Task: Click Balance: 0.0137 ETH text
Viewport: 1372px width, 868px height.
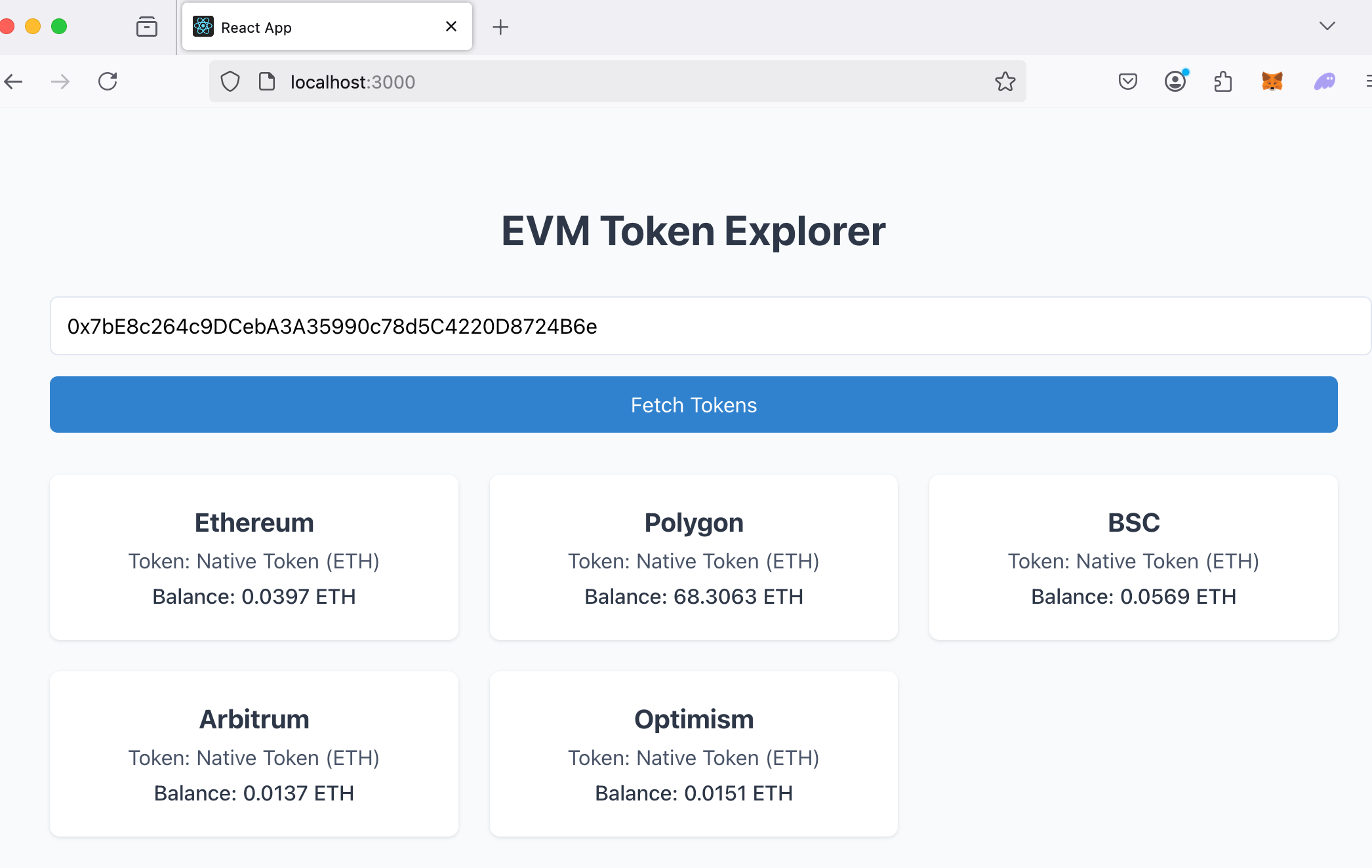Action: (254, 793)
